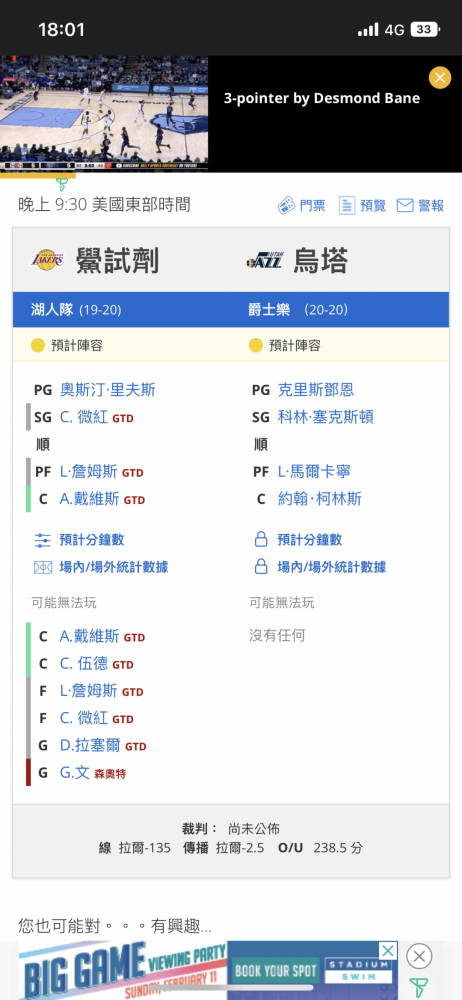Tap the BOOK YOUR SPOT ad button
Viewport: 462px width, 1000px height.
[275, 971]
